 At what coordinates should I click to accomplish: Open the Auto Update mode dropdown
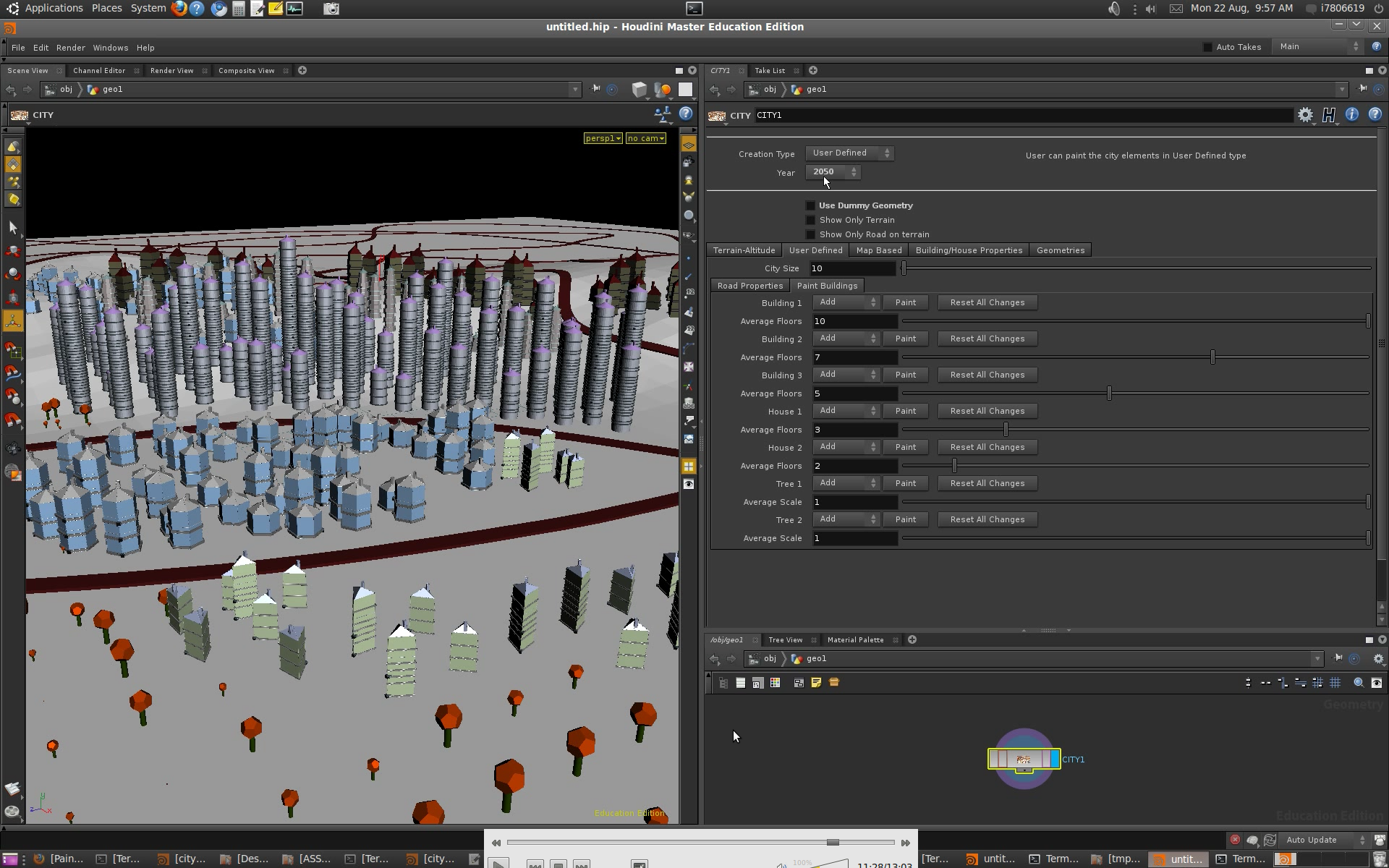[1325, 840]
